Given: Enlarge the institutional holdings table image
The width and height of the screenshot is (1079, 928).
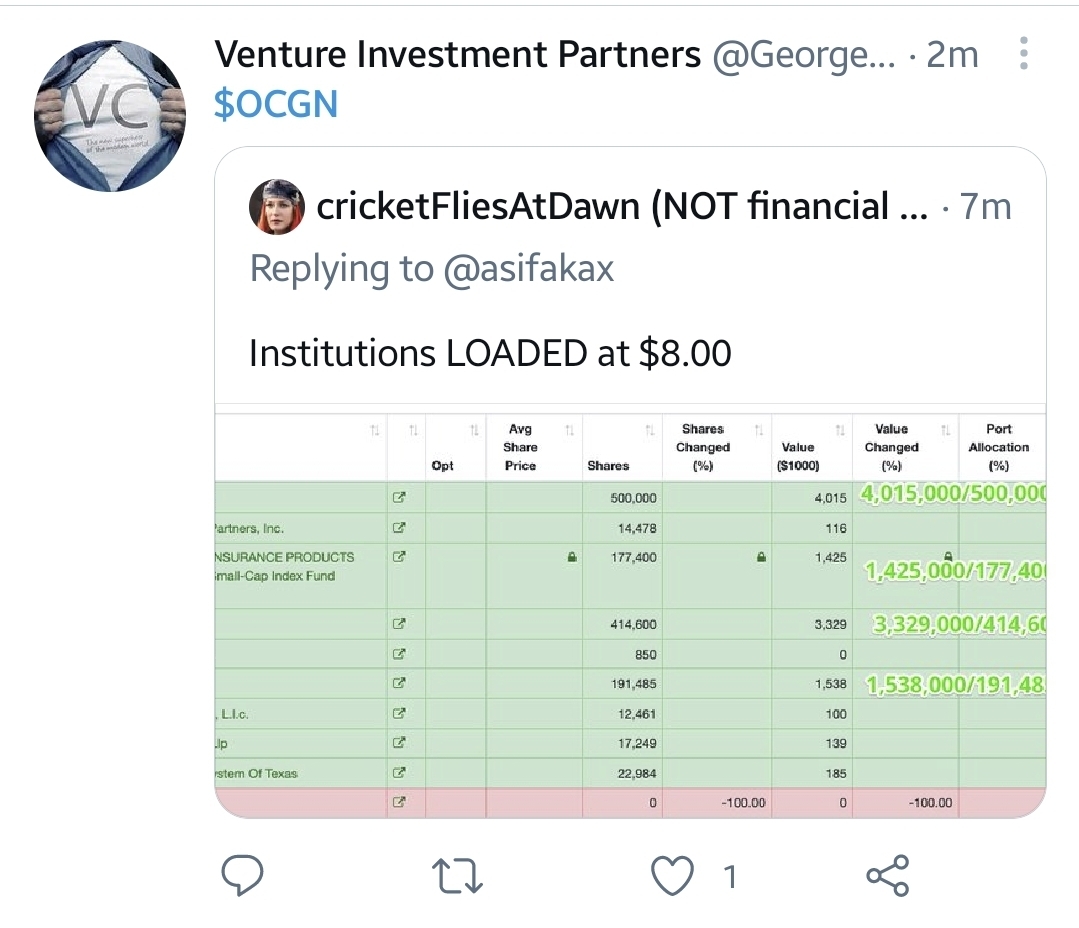Looking at the screenshot, I should coord(630,640).
